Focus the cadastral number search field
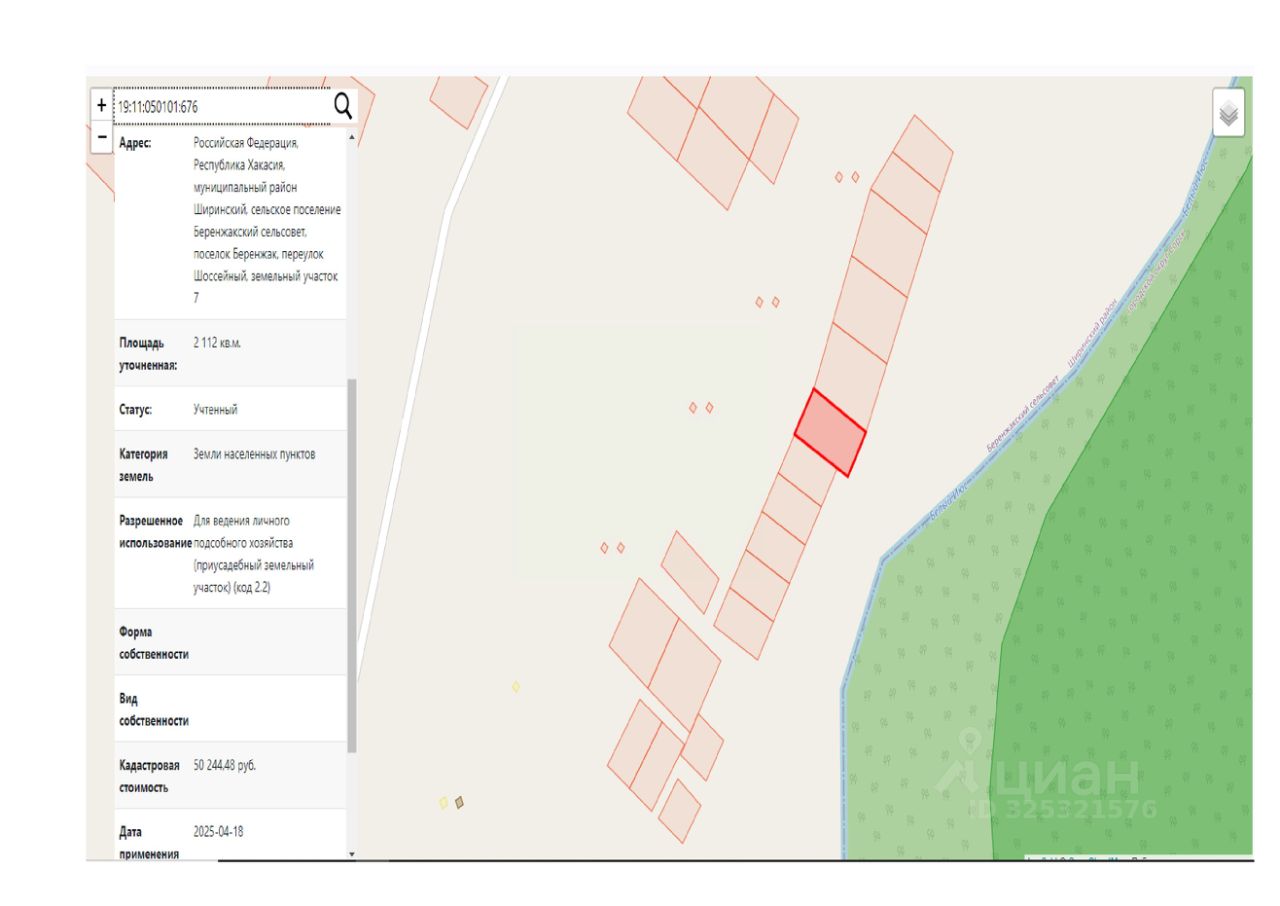 (x=223, y=105)
